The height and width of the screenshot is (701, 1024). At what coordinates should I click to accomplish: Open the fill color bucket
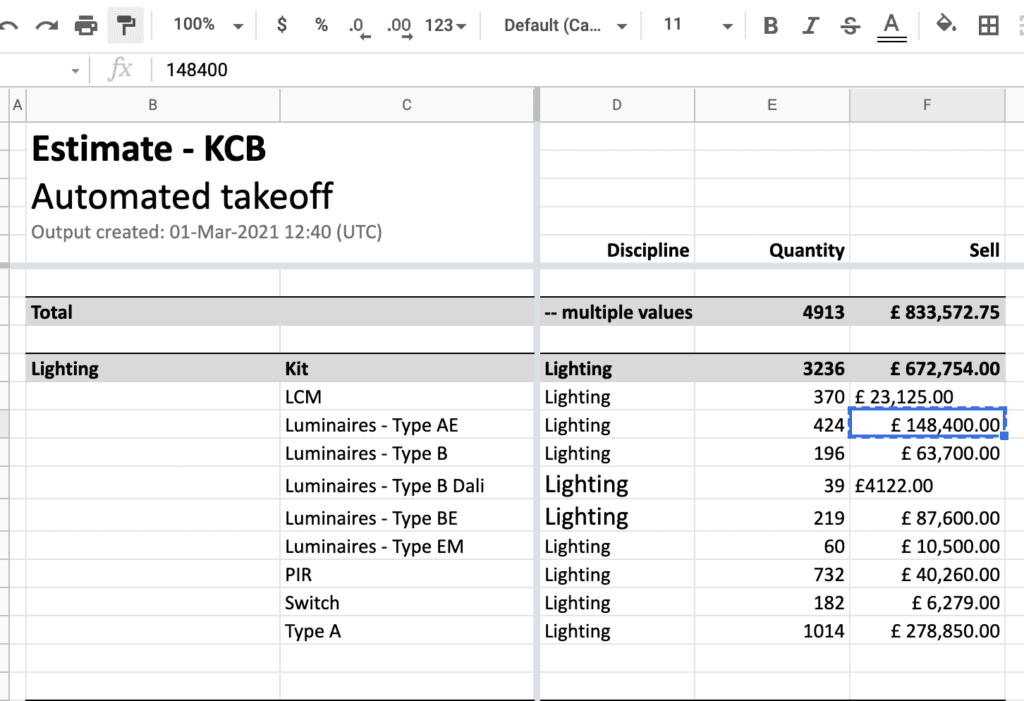[x=946, y=25]
